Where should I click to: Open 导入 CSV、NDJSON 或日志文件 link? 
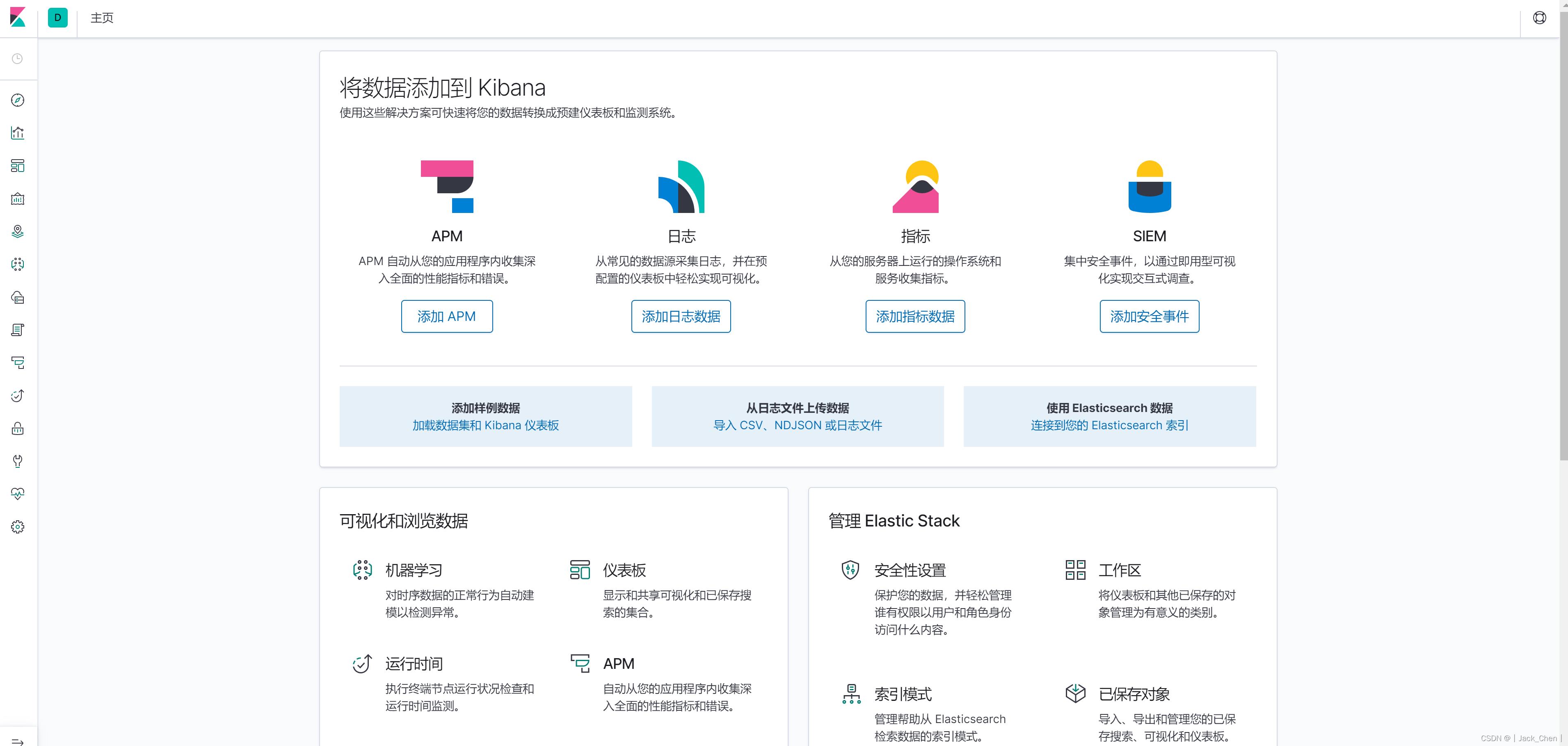[798, 425]
